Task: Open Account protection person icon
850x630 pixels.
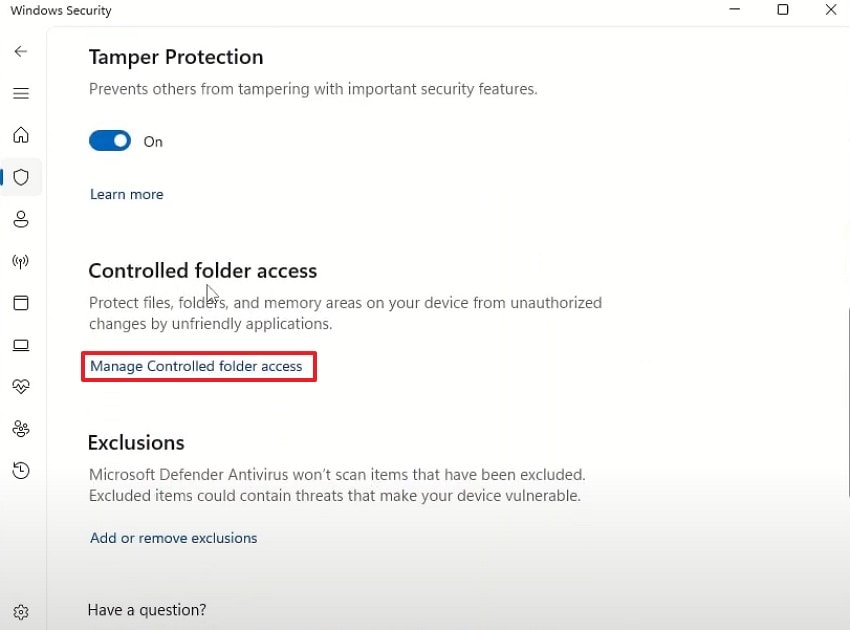Action: click(21, 219)
